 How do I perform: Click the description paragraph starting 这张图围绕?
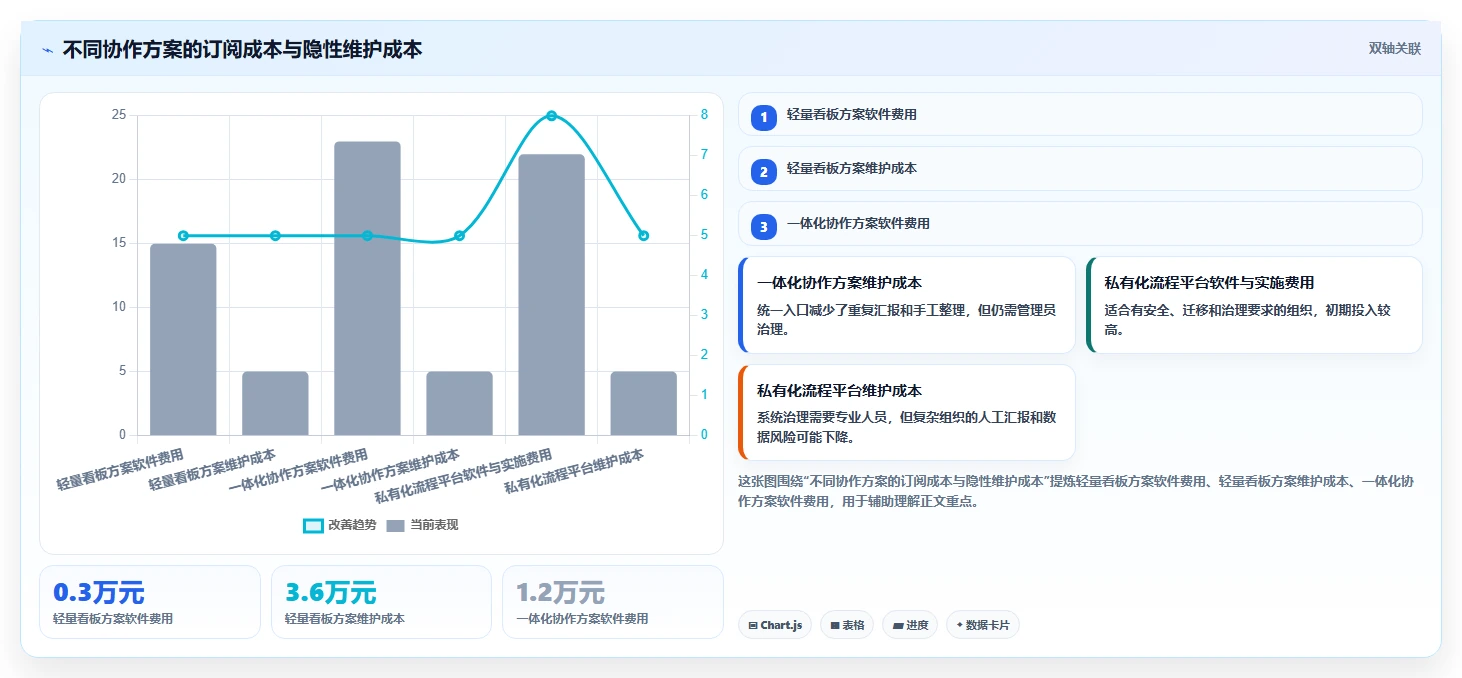[1076, 491]
